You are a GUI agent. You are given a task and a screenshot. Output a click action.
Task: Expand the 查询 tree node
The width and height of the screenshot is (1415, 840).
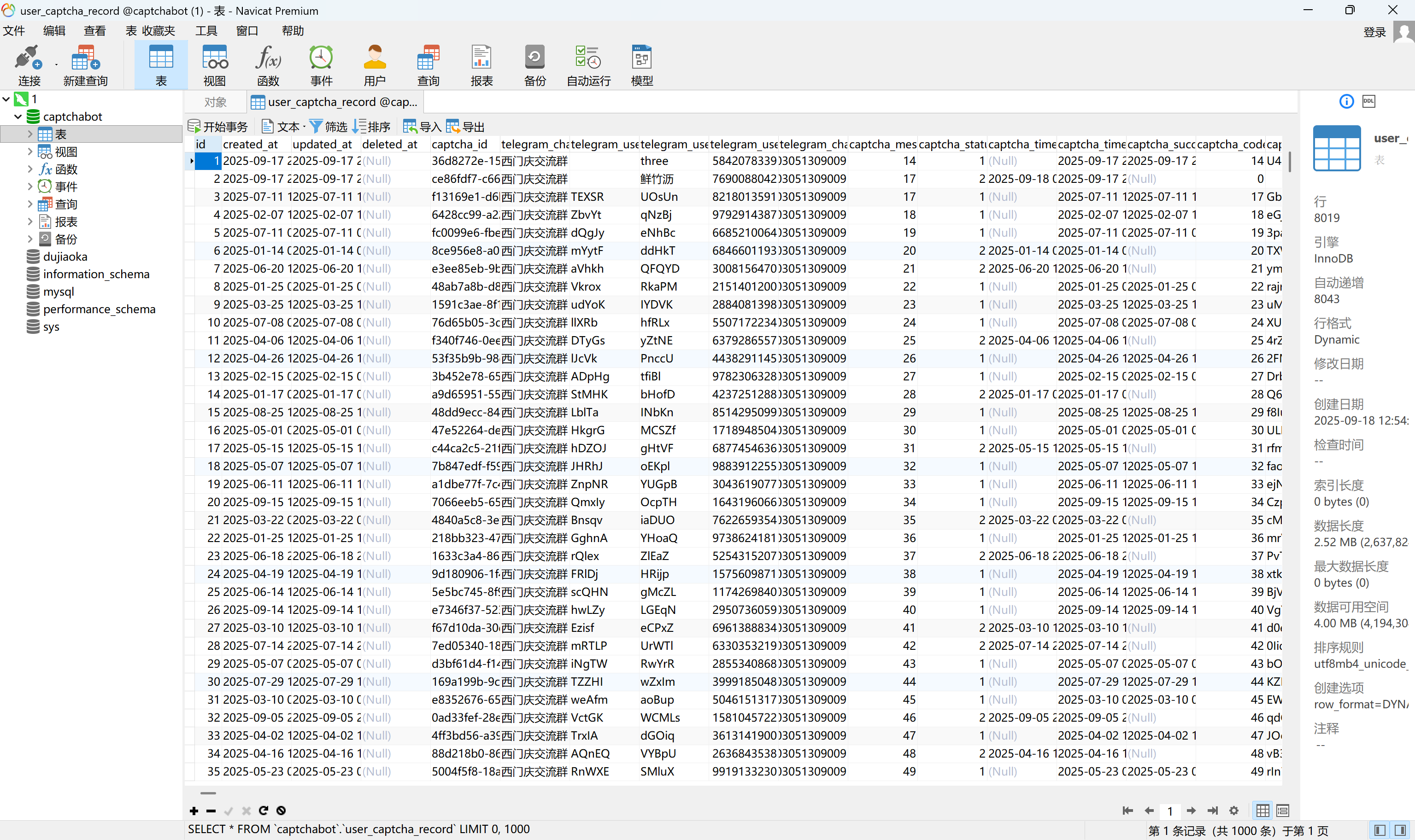(x=30, y=204)
